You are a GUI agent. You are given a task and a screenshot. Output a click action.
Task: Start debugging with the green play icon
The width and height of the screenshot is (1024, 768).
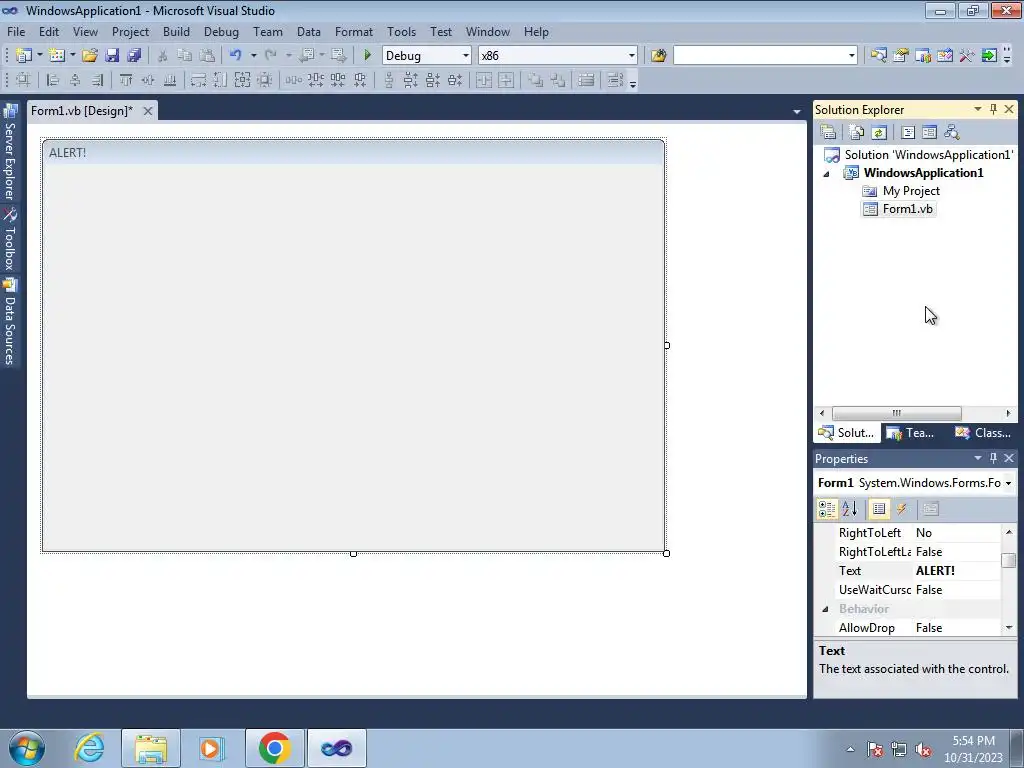(368, 56)
